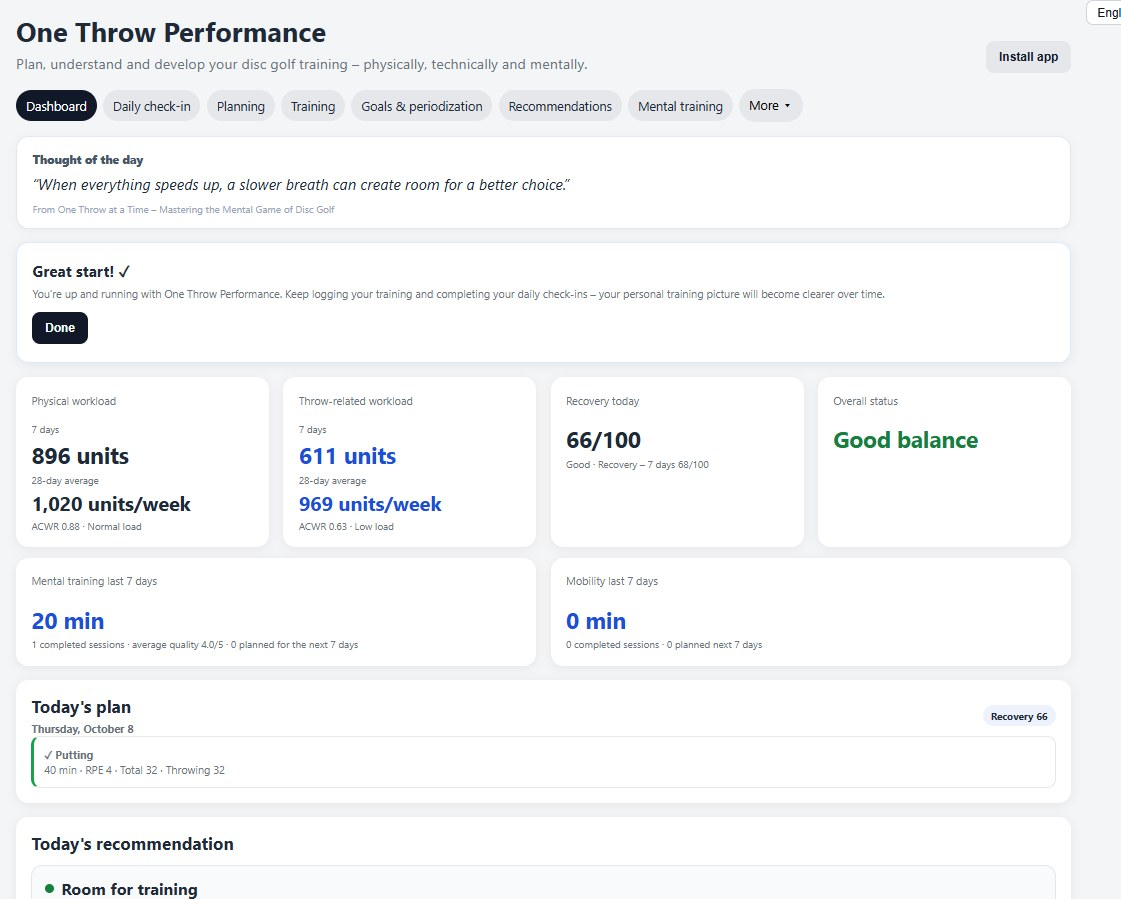Click the ACWR 0.88 Normal load text

(87, 527)
